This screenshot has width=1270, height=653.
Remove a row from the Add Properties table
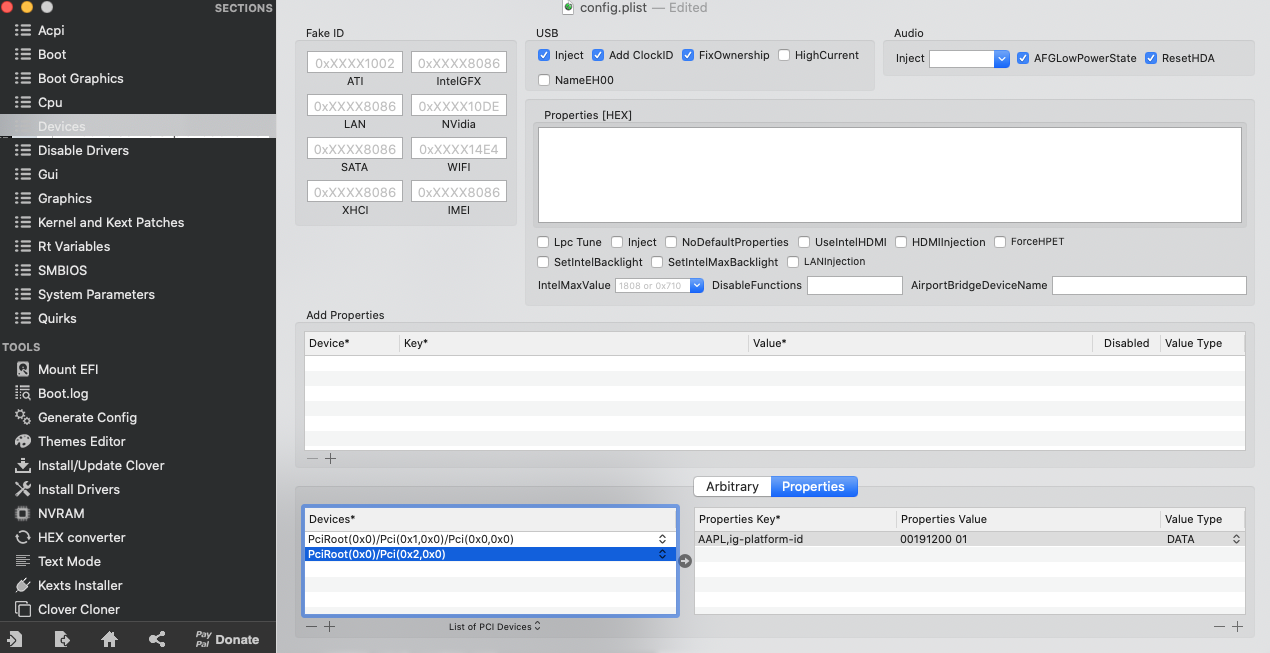312,458
